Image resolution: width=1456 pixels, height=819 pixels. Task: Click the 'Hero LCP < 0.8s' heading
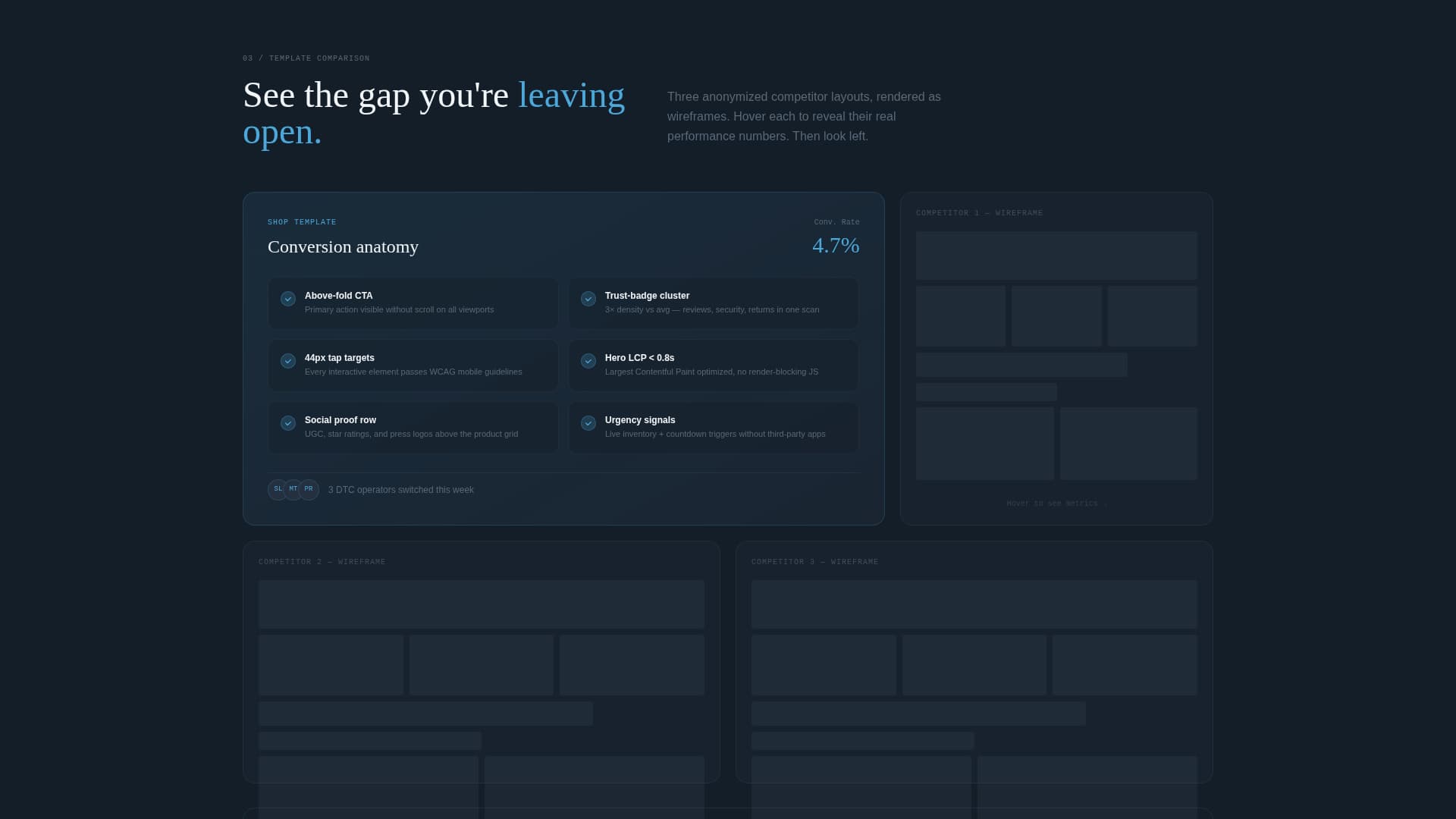click(639, 358)
